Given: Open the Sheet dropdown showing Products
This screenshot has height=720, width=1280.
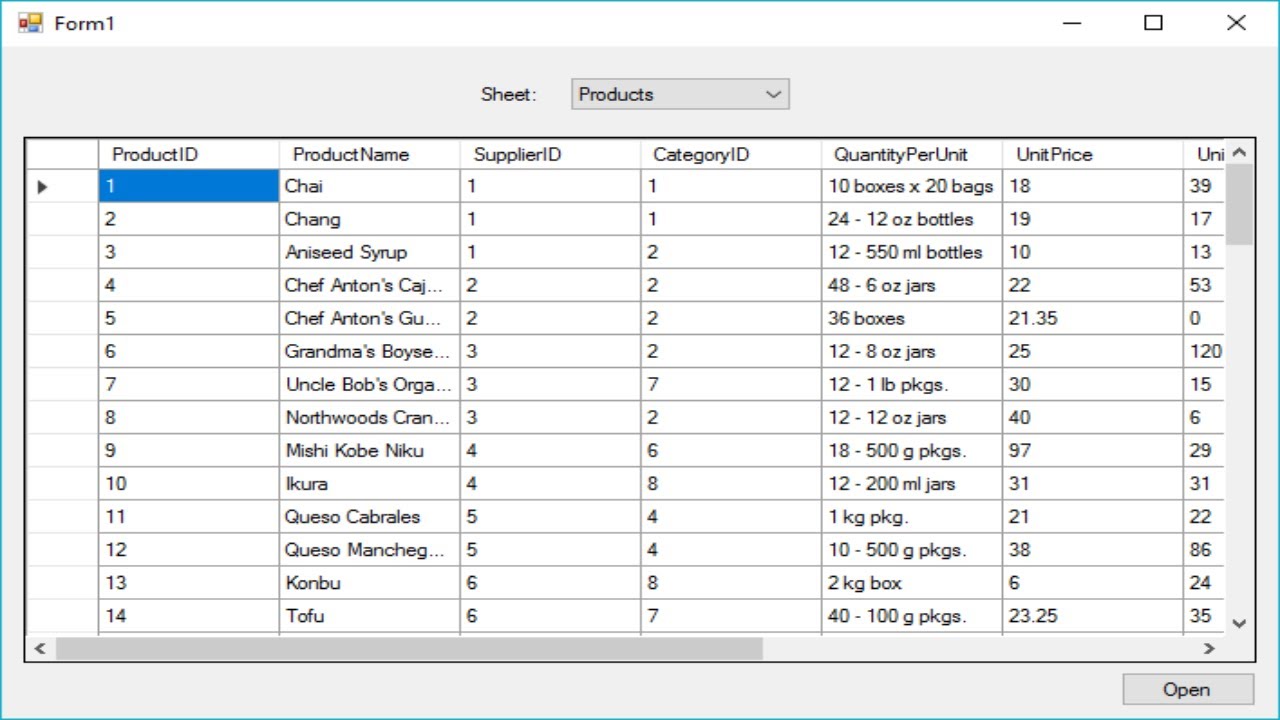Looking at the screenshot, I should pos(680,94).
